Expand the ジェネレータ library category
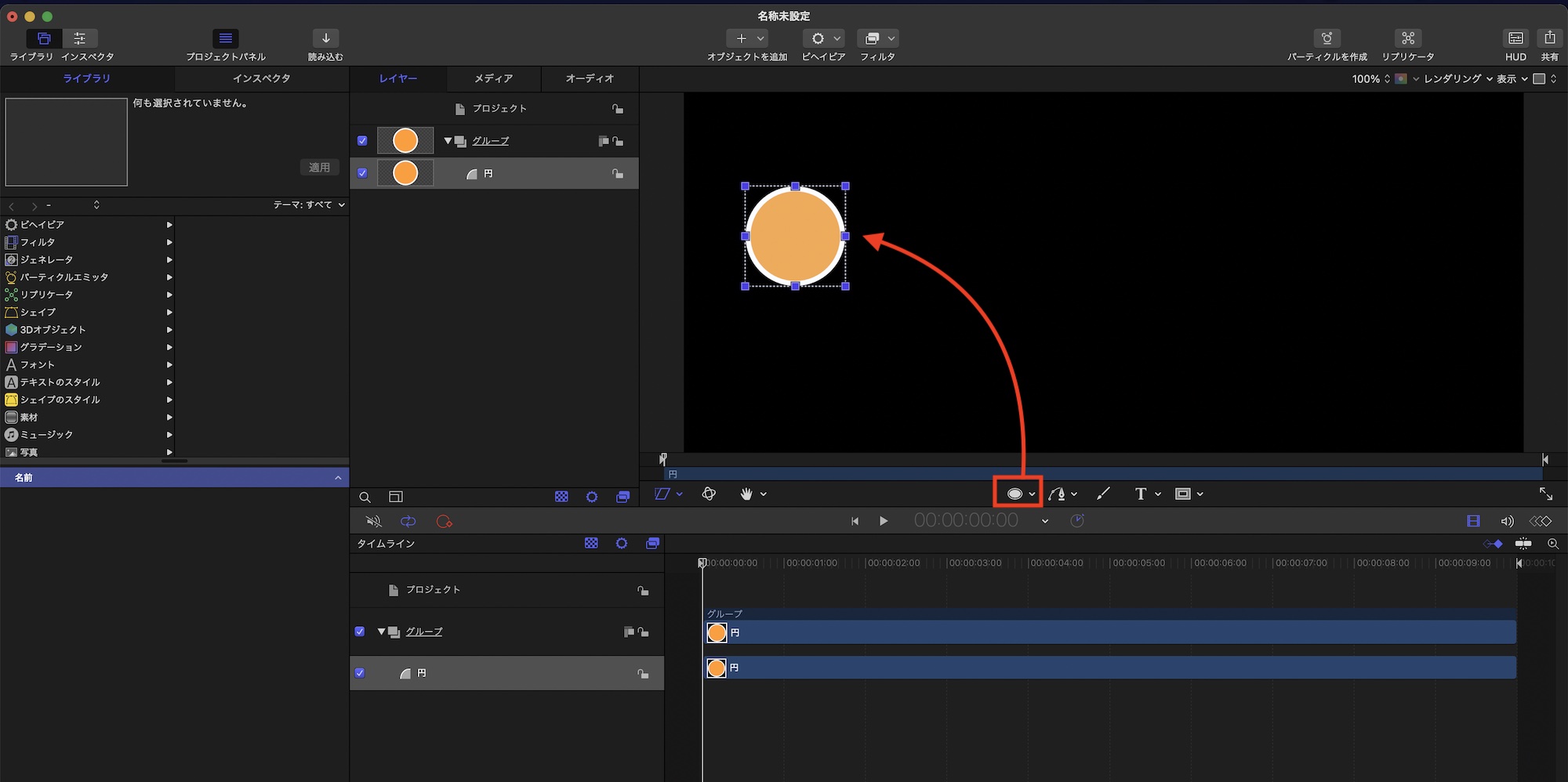 click(169, 260)
